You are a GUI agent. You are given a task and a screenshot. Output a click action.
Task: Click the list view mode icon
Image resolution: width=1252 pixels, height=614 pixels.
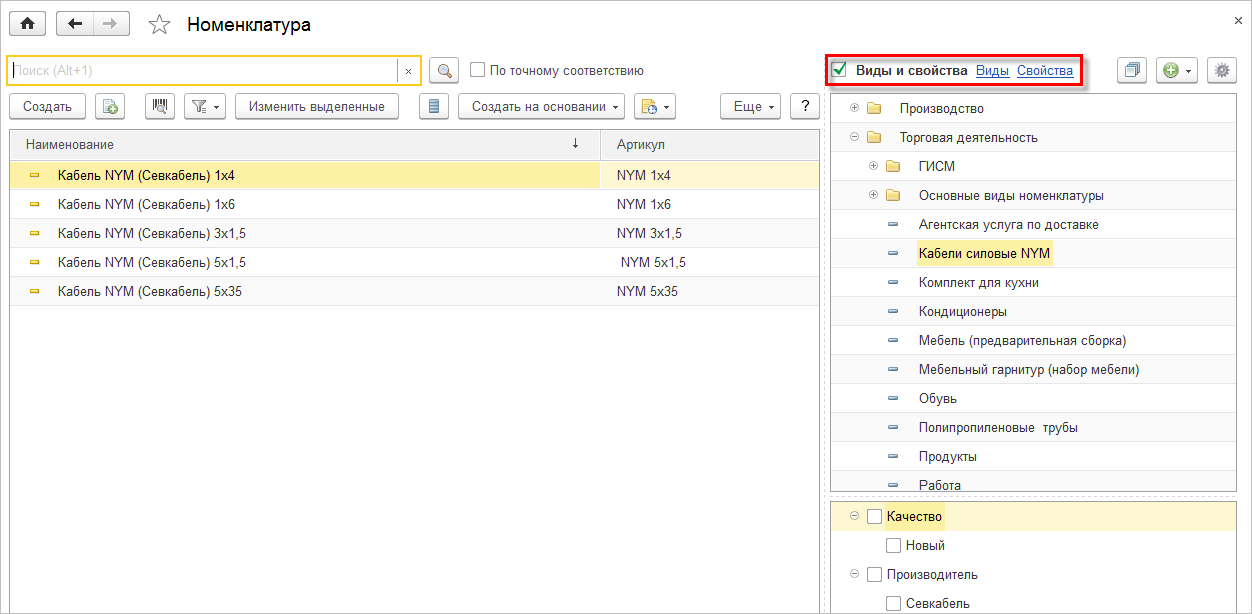click(433, 107)
